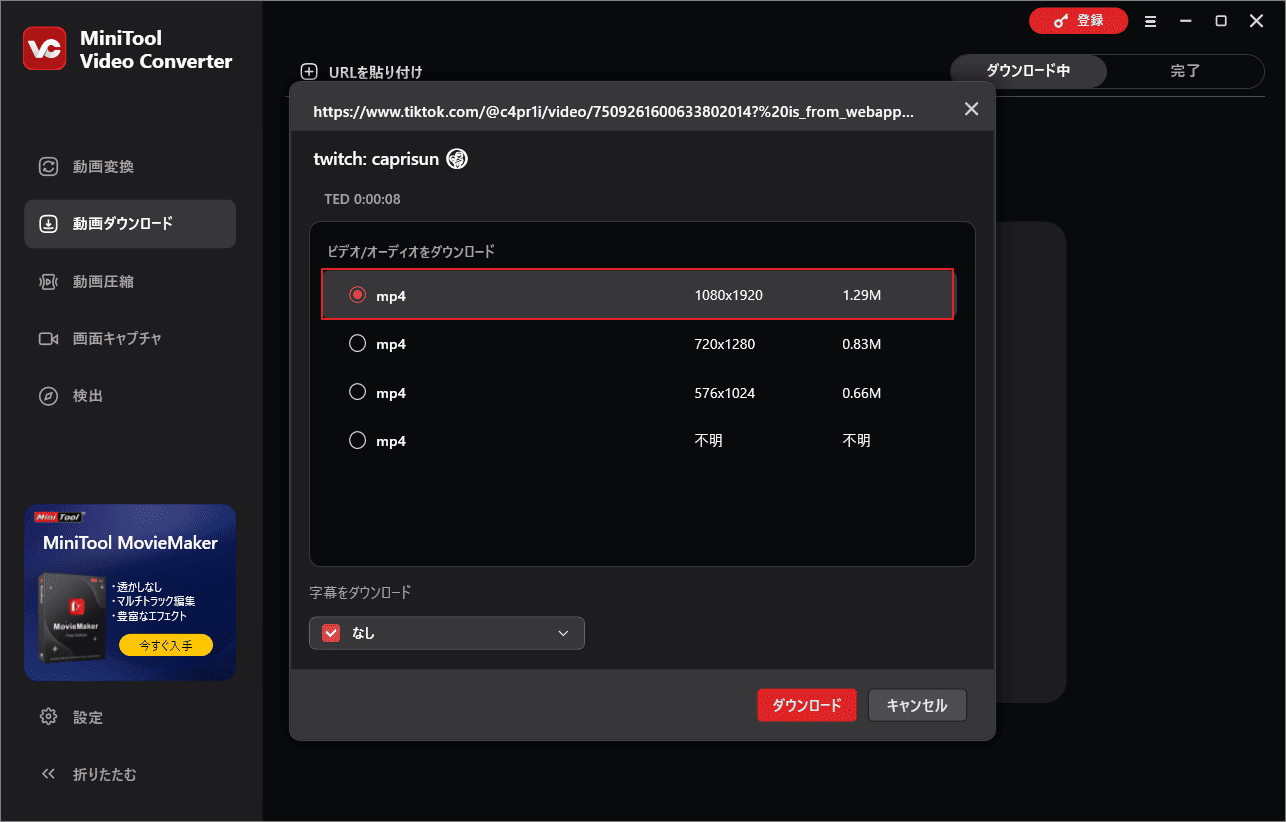Click the 設定 gear icon in sidebar

coord(48,717)
